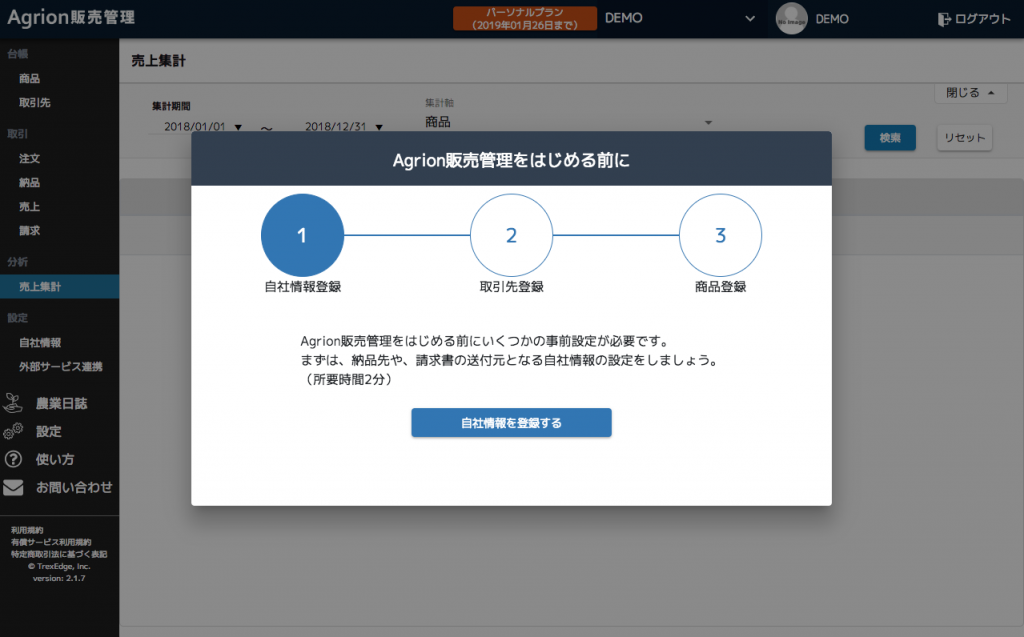This screenshot has height=637, width=1024.
Task: Click the DEMO user avatar image
Action: [792, 19]
